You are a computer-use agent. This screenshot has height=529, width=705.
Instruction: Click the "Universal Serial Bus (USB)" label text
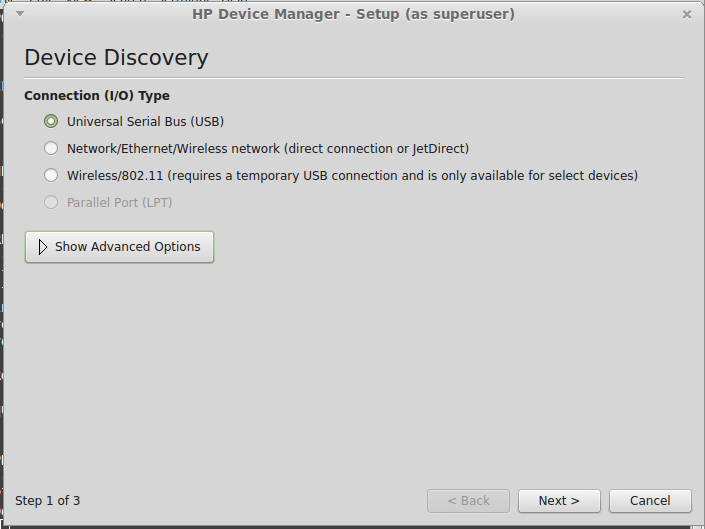[145, 122]
